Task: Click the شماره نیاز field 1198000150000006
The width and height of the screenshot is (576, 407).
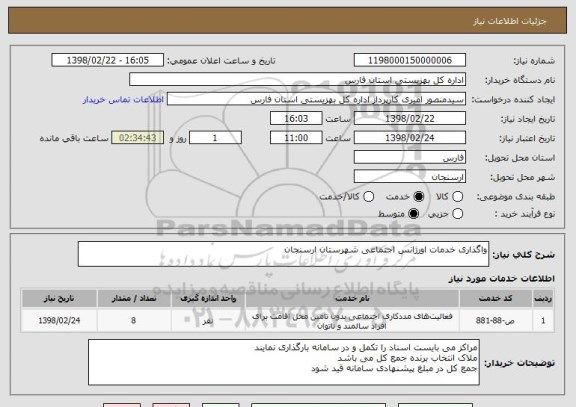Action: [410, 60]
